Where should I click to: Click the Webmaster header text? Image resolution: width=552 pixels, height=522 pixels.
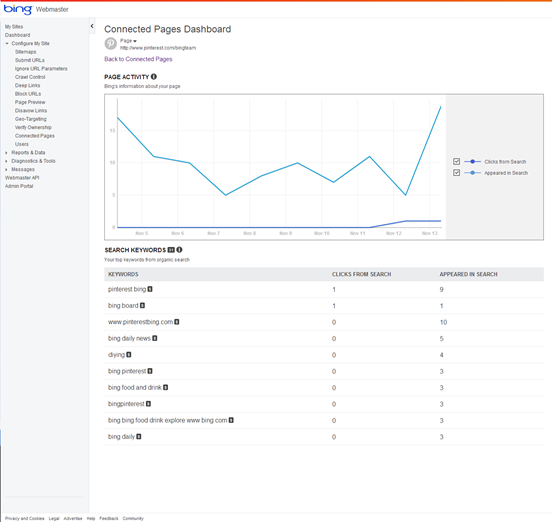(52, 10)
